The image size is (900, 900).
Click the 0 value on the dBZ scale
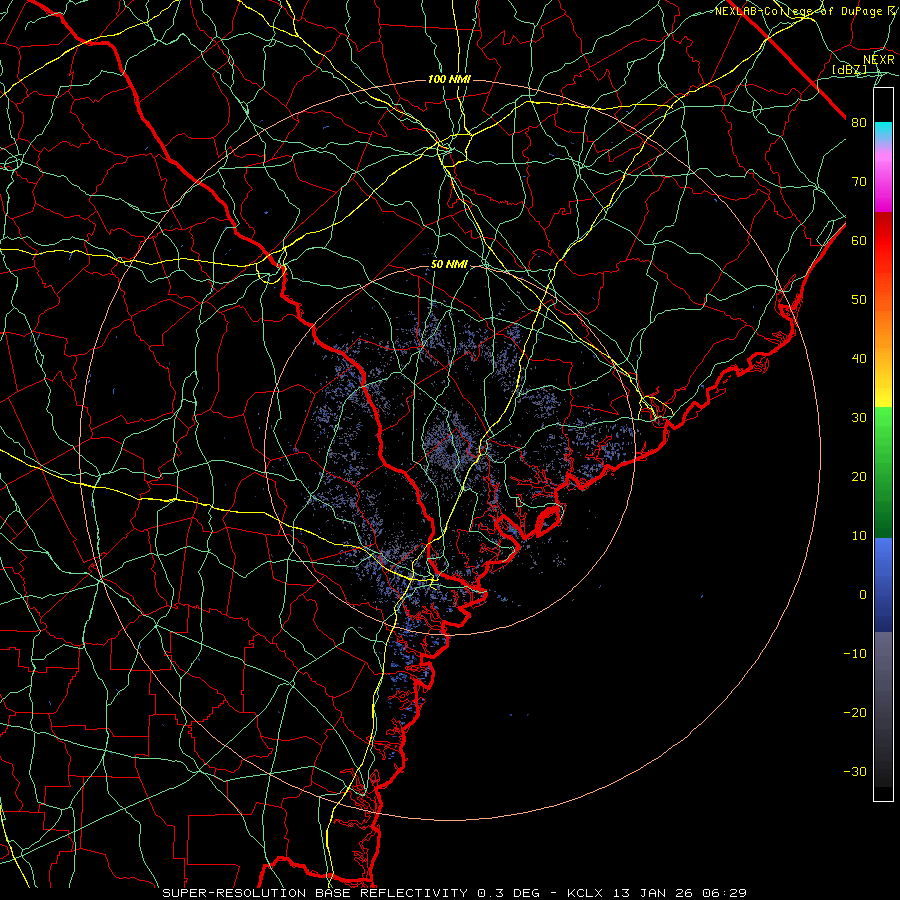[863, 595]
